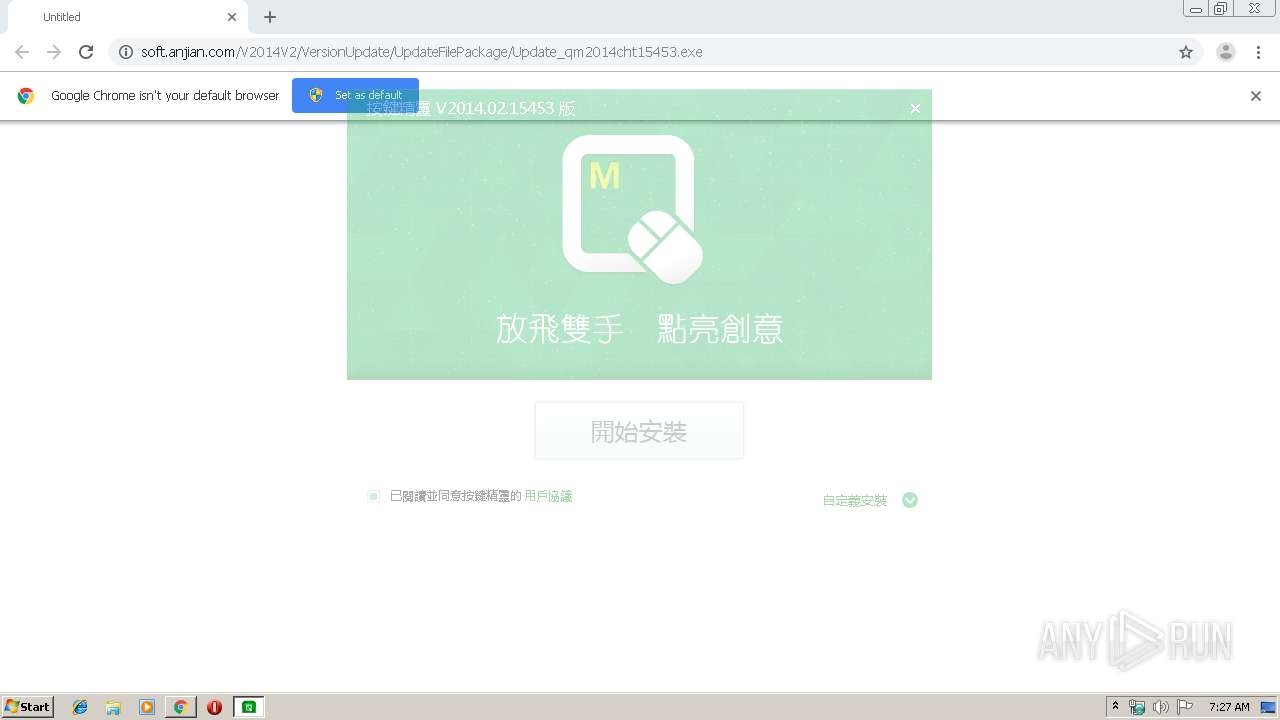Close the Untitled tab

232,17
